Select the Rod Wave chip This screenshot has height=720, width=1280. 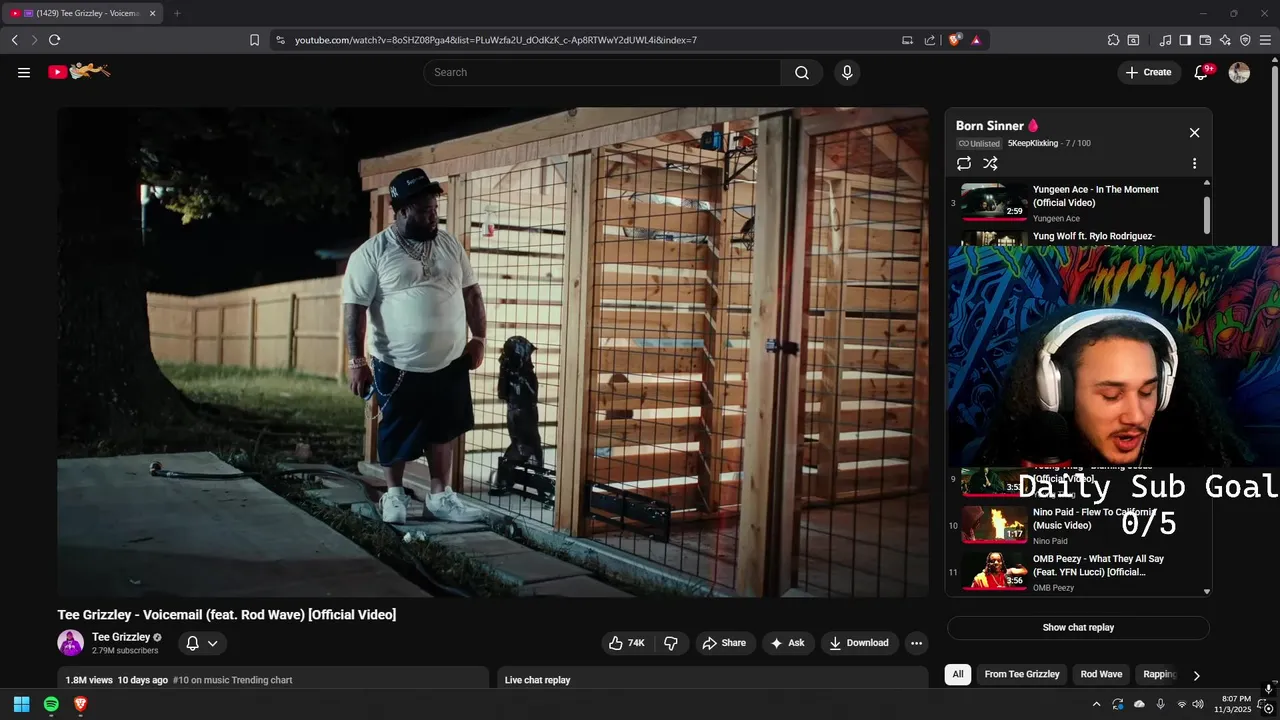click(1101, 674)
